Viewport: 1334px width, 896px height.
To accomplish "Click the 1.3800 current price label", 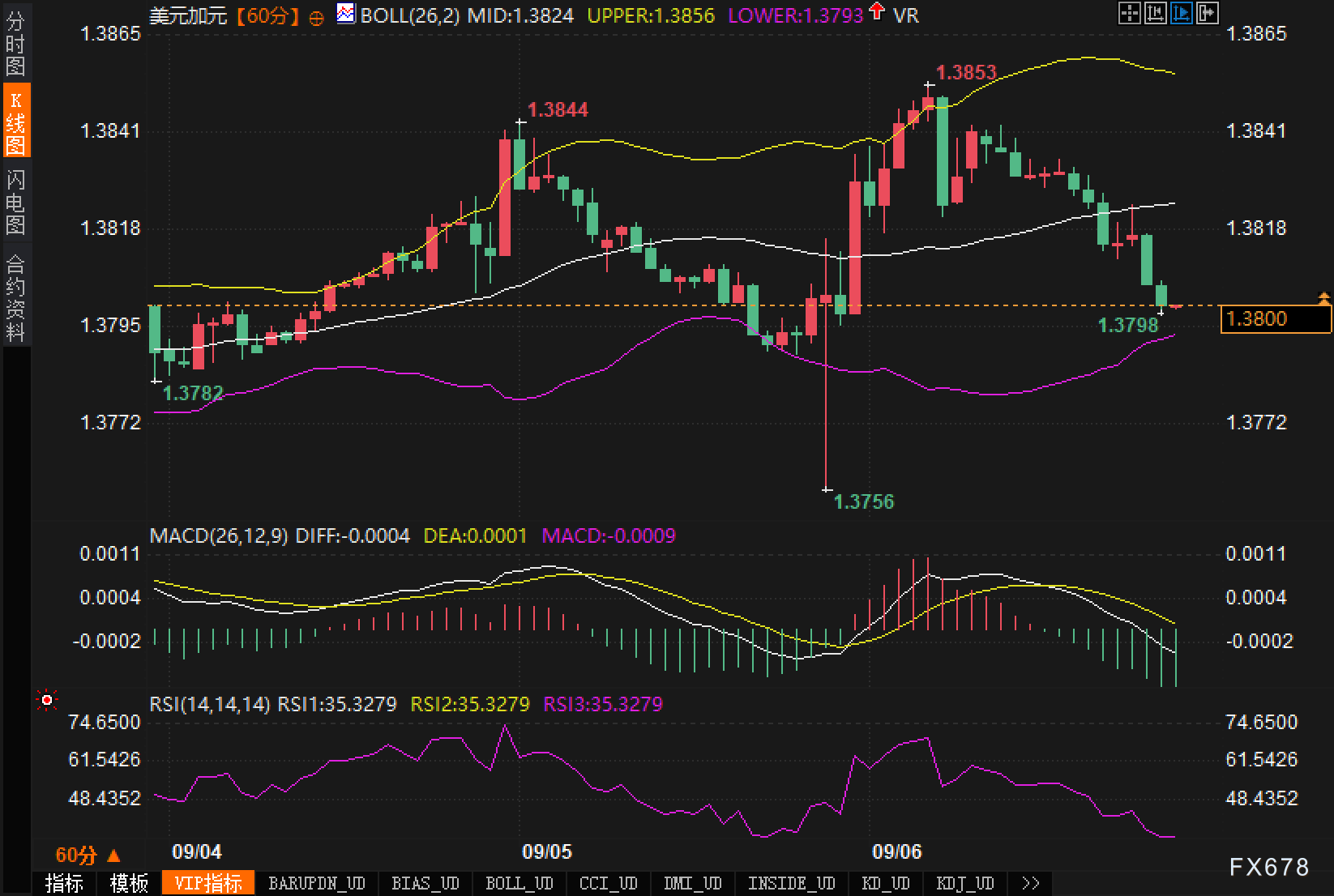I will [x=1275, y=318].
